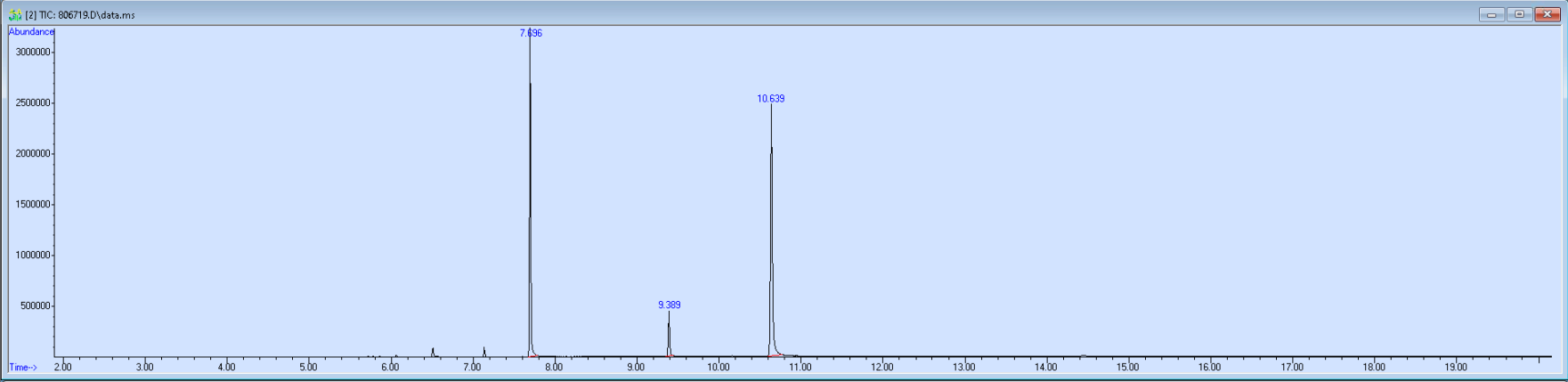Click the small peak near 7.15 minutes

coord(484,352)
